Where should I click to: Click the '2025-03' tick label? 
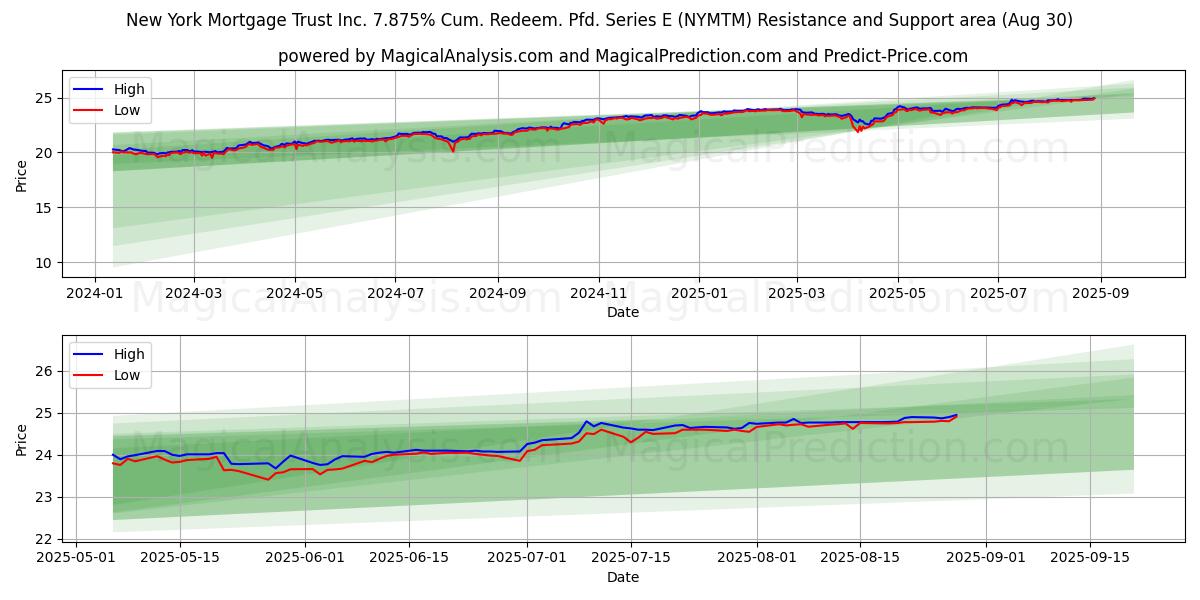(x=797, y=293)
